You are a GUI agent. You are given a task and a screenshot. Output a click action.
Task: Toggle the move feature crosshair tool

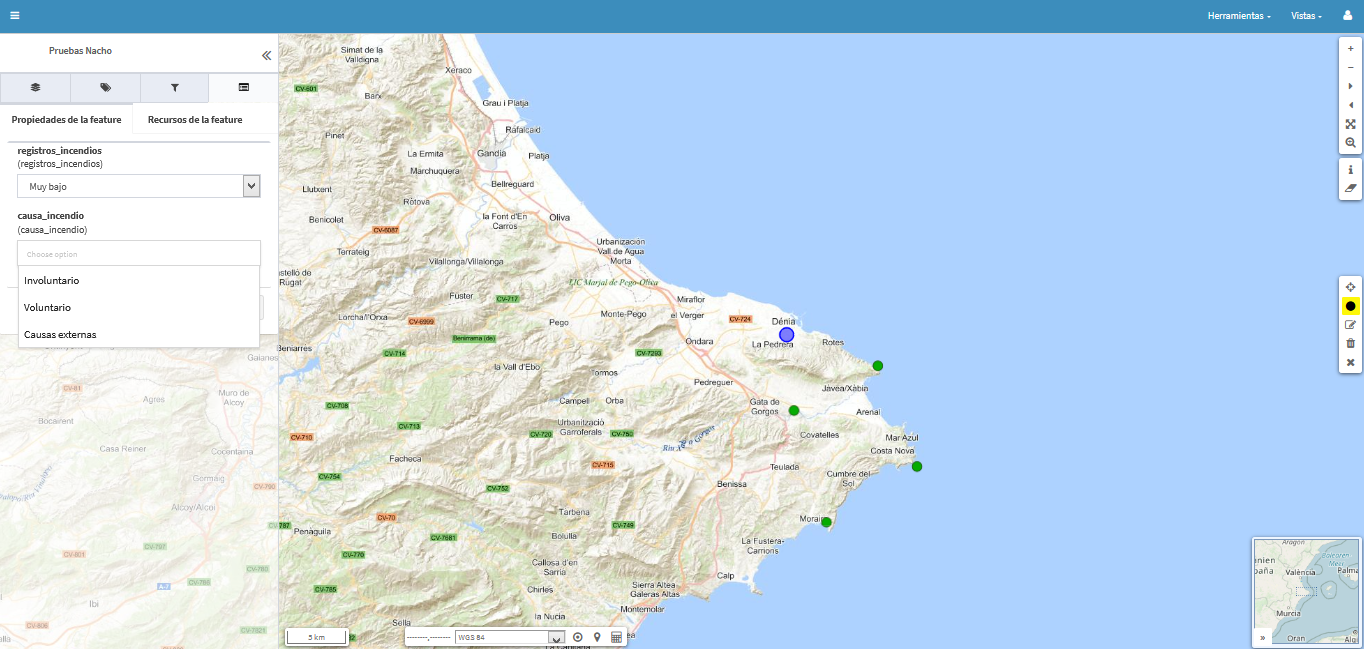tap(1350, 287)
